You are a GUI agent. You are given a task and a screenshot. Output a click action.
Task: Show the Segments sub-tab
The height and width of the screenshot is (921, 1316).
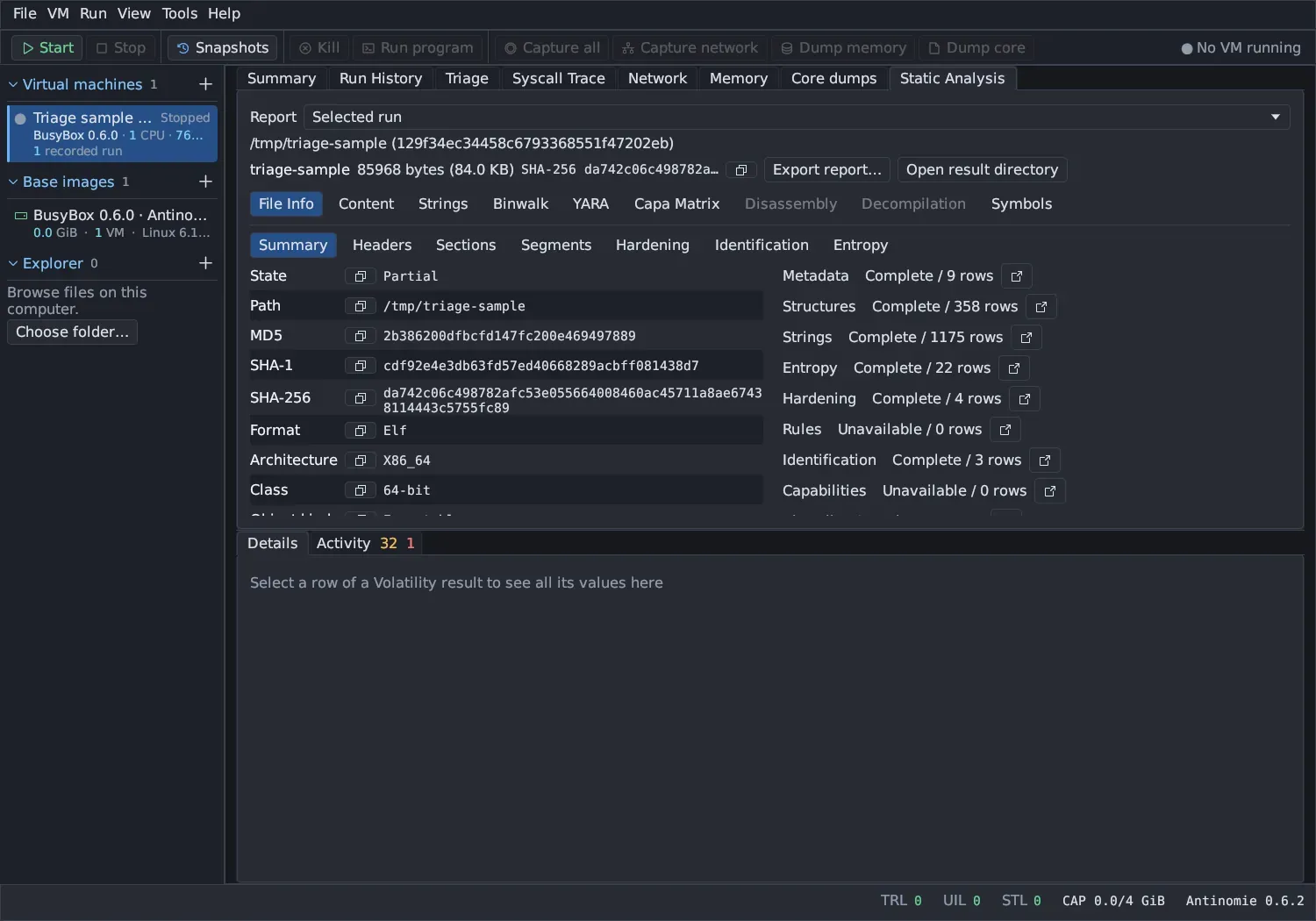coord(556,246)
